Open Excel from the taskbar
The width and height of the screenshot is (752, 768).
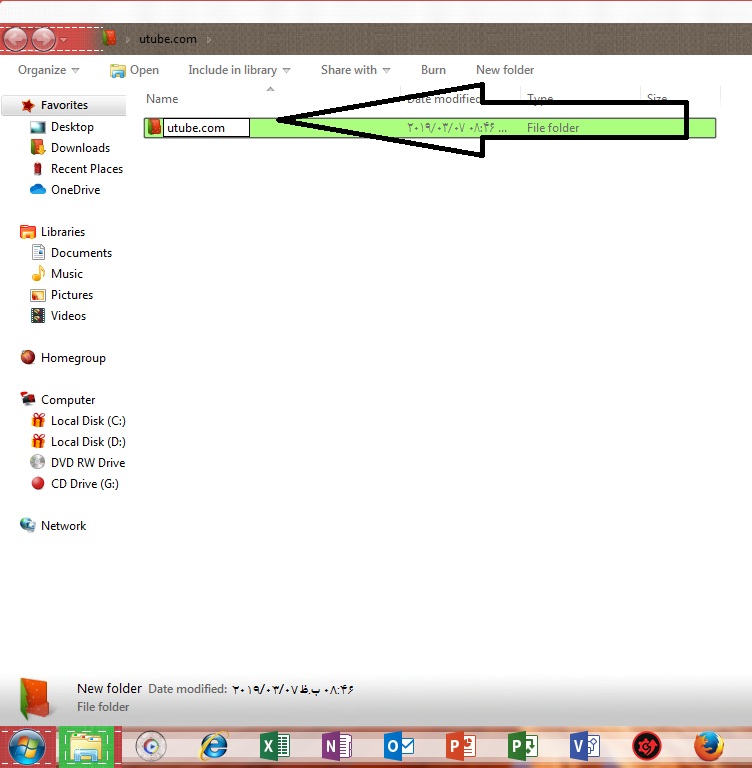[x=275, y=746]
